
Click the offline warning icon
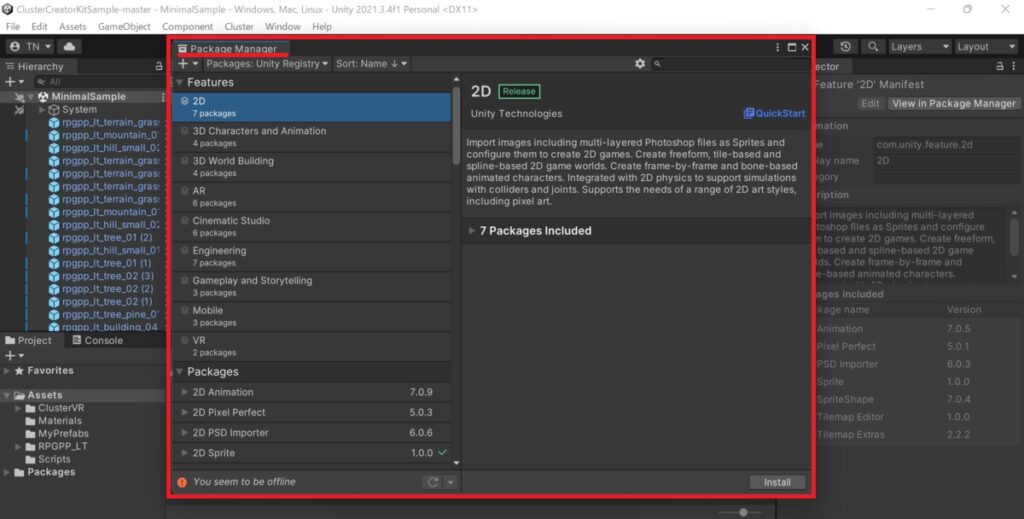coord(182,482)
